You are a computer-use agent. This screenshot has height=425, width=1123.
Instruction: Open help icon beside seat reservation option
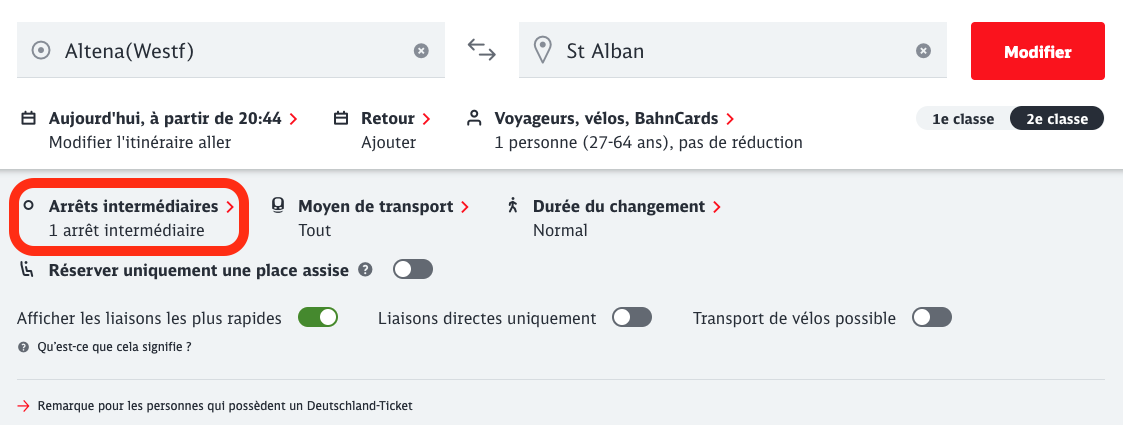[366, 269]
